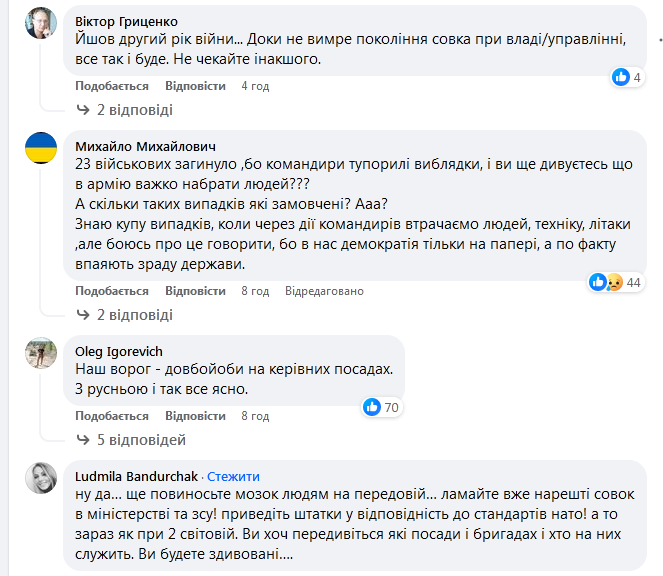Show 5 replies under Oleg Igorevich's comment
663x576 pixels.
131,439
